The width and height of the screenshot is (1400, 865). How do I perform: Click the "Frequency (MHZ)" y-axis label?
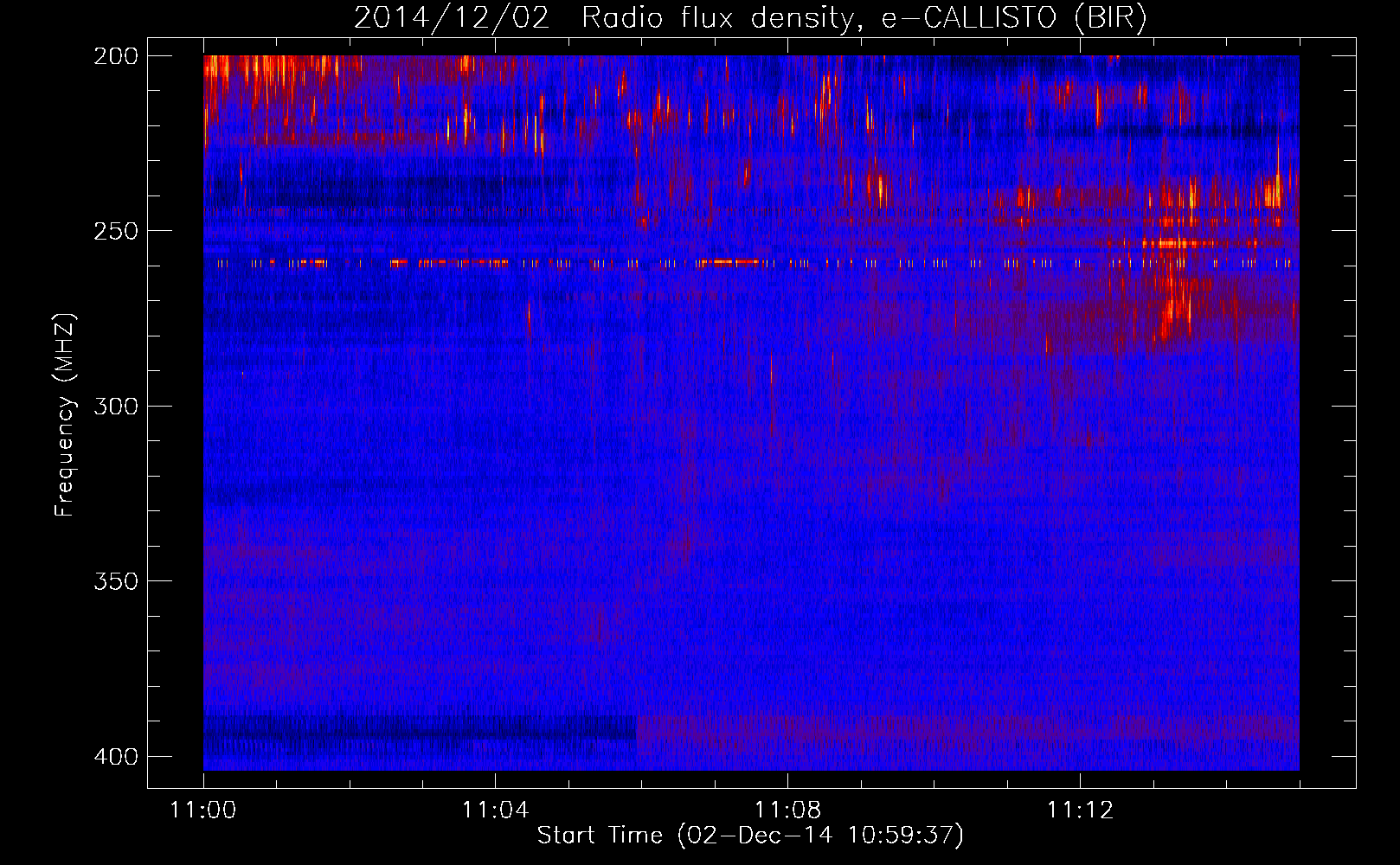(x=65, y=414)
